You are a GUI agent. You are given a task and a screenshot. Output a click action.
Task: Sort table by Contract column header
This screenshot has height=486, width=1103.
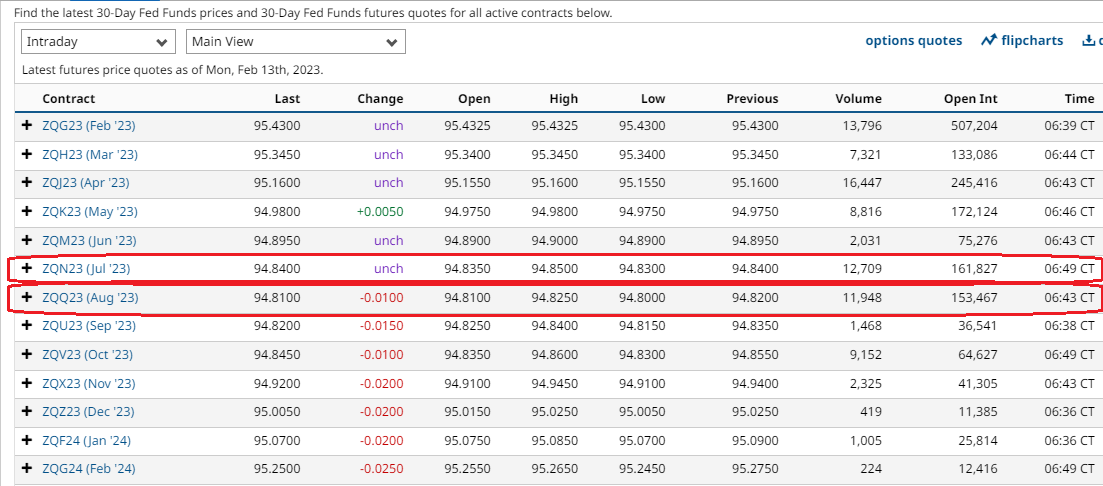click(x=68, y=99)
